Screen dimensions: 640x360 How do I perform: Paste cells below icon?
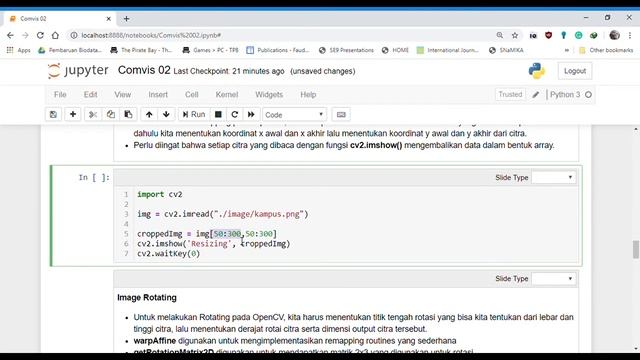(128, 115)
